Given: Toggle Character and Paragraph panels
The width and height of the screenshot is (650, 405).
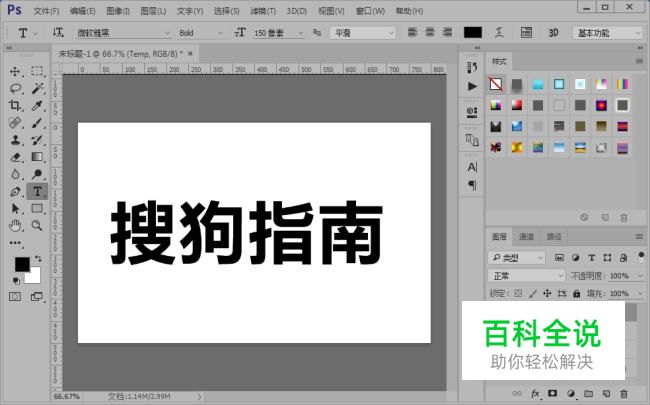Looking at the screenshot, I should click(526, 32).
